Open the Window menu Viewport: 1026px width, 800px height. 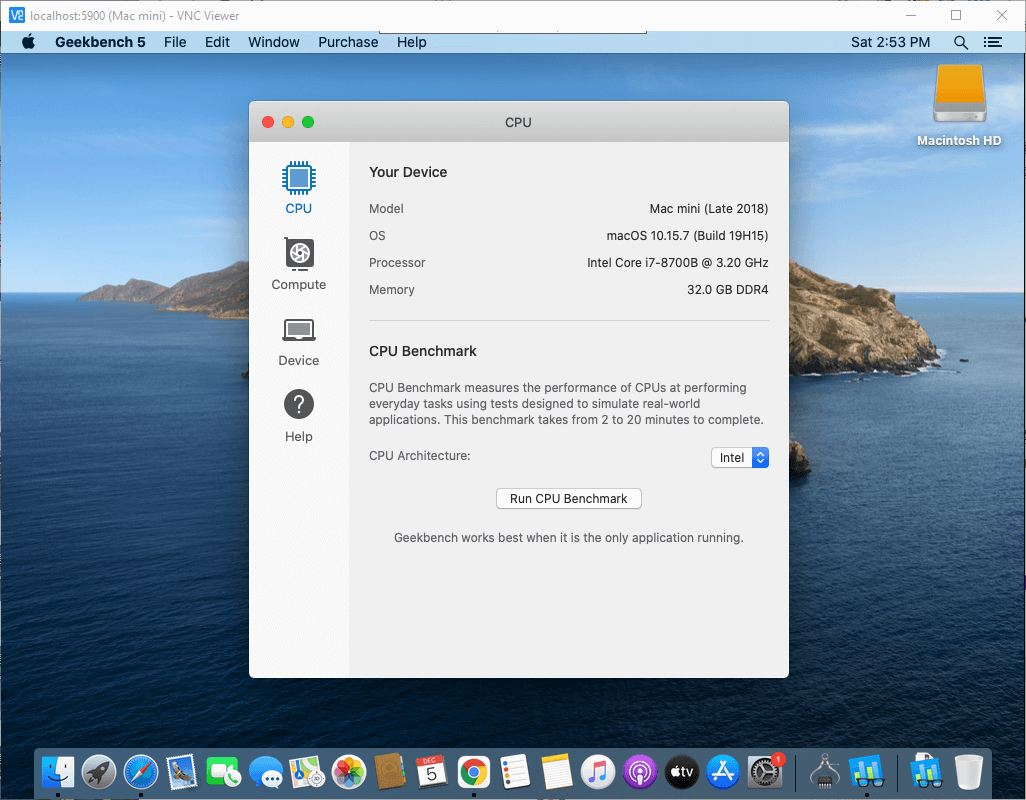pos(273,42)
